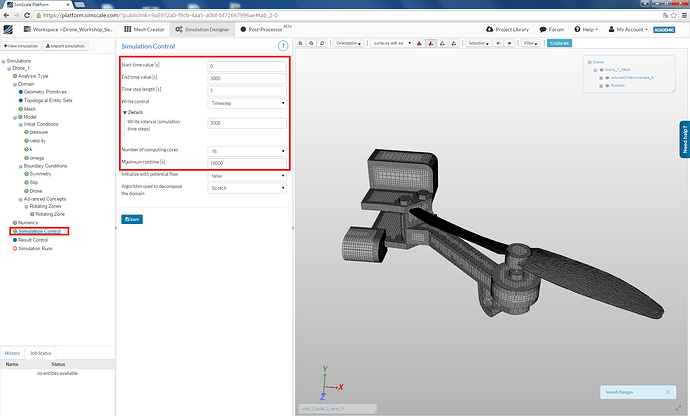Click the End time value input field
Image resolution: width=690 pixels, height=416 pixels.
click(246, 78)
